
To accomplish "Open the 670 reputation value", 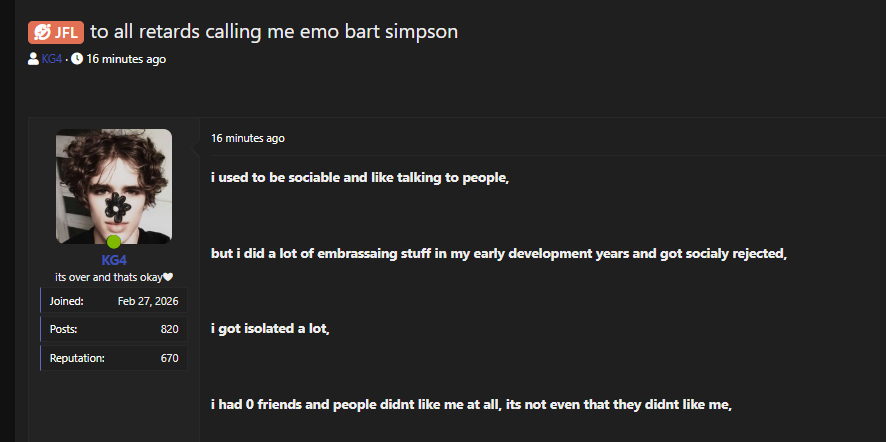I will pyautogui.click(x=169, y=357).
